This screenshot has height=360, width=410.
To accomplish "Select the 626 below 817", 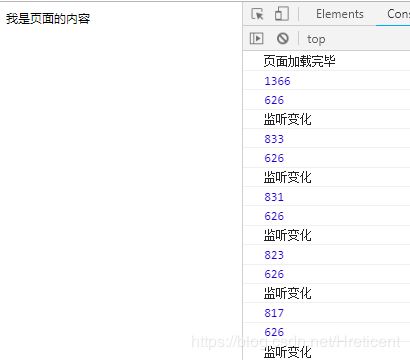I will click(x=274, y=332).
